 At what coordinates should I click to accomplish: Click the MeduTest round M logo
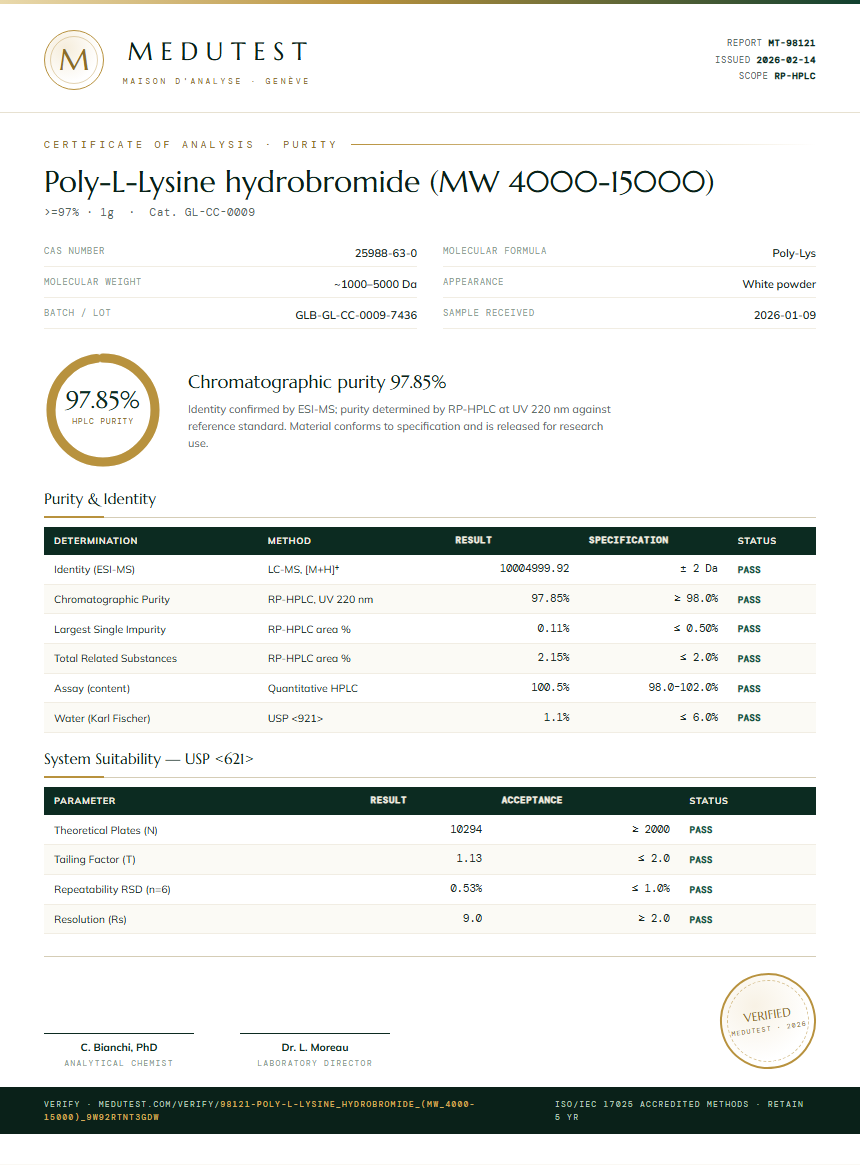(74, 60)
